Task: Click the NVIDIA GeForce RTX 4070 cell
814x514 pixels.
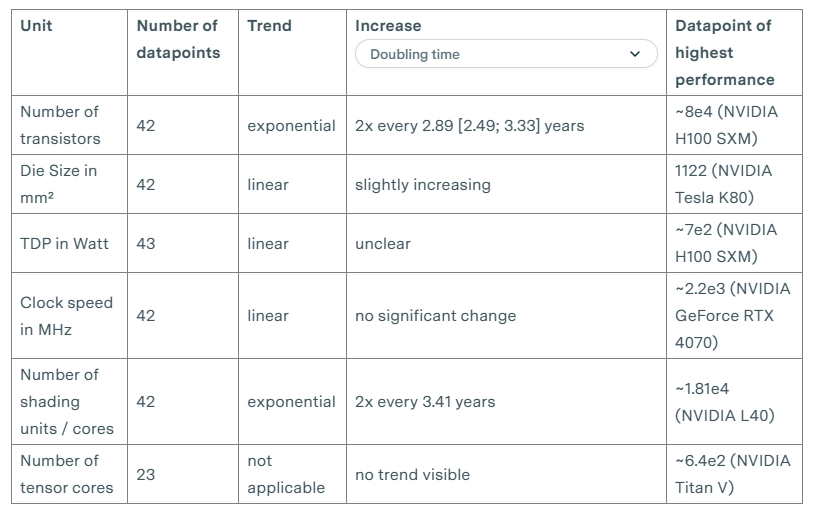Action: tap(732, 315)
